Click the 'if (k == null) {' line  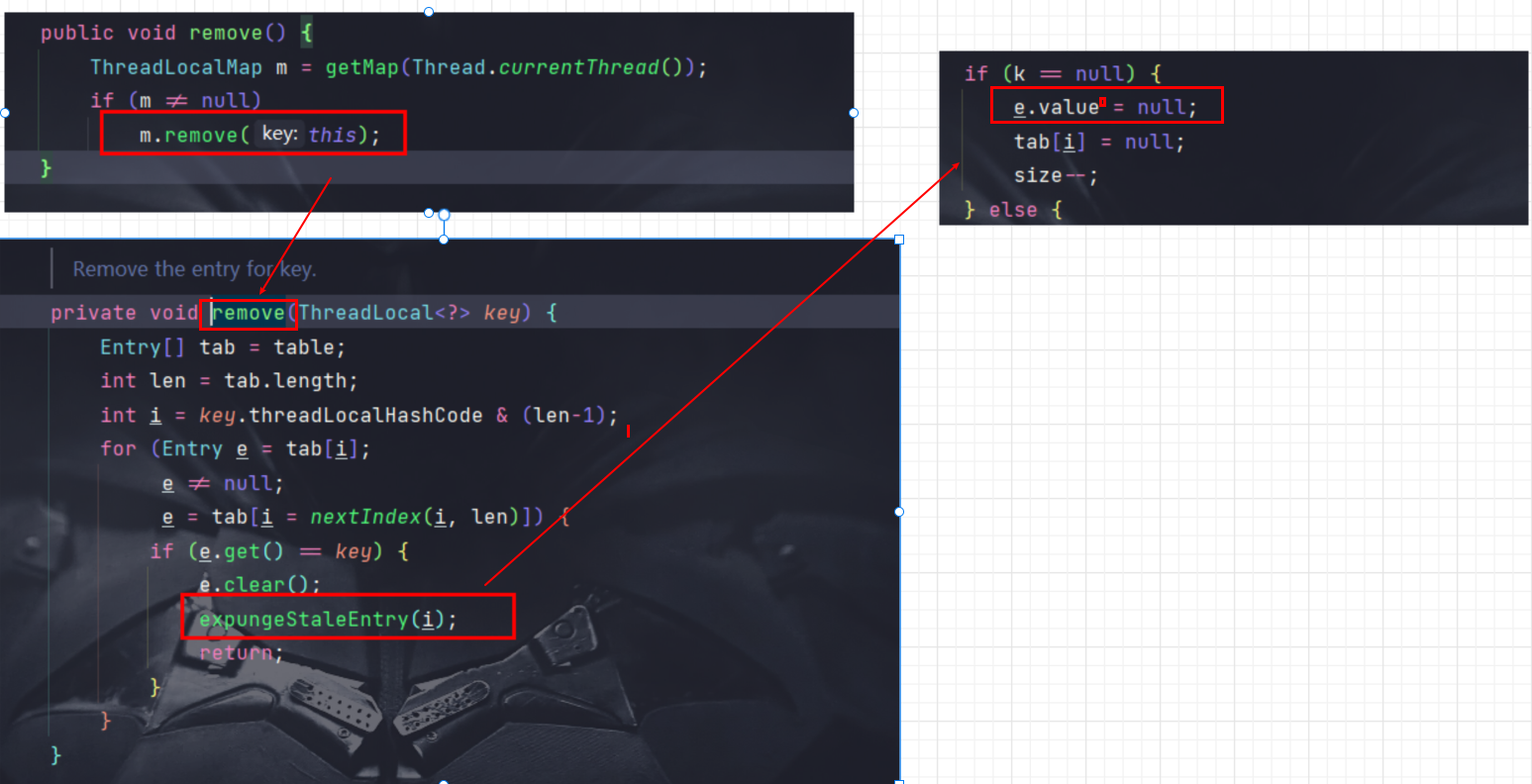click(1063, 74)
